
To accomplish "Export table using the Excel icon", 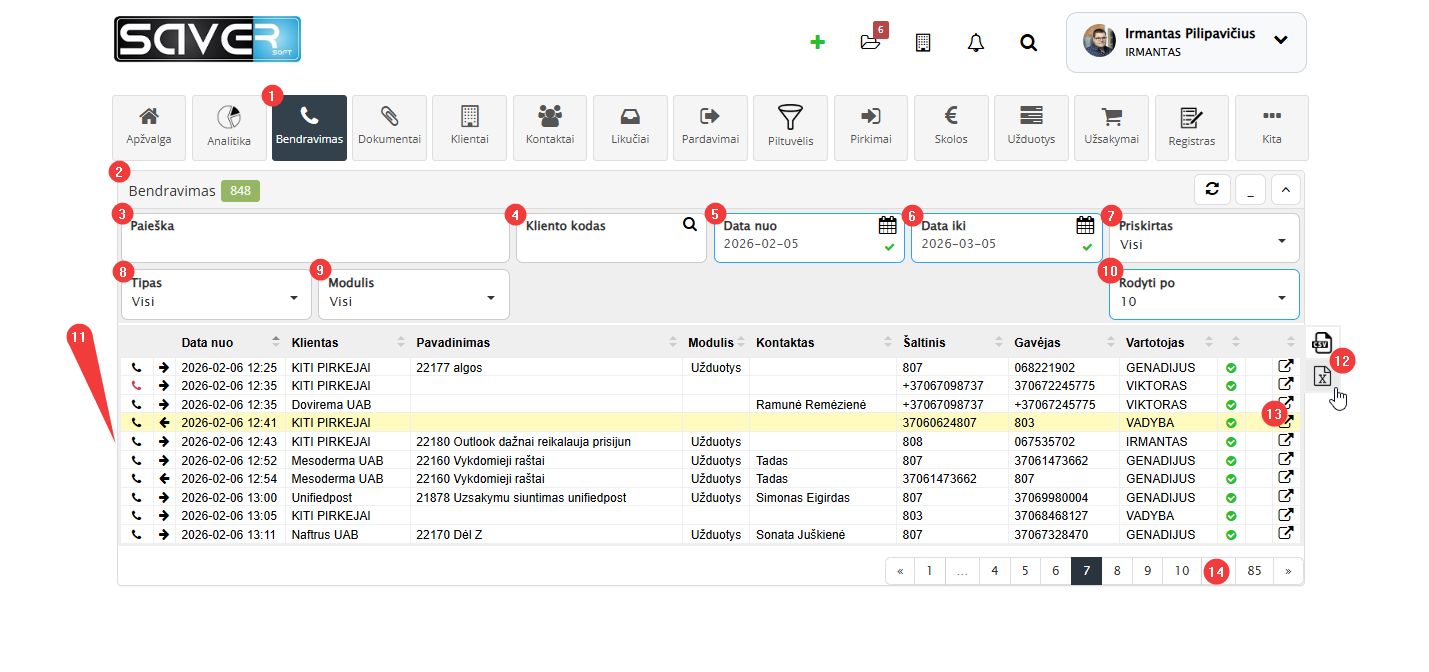I will click(x=1321, y=376).
